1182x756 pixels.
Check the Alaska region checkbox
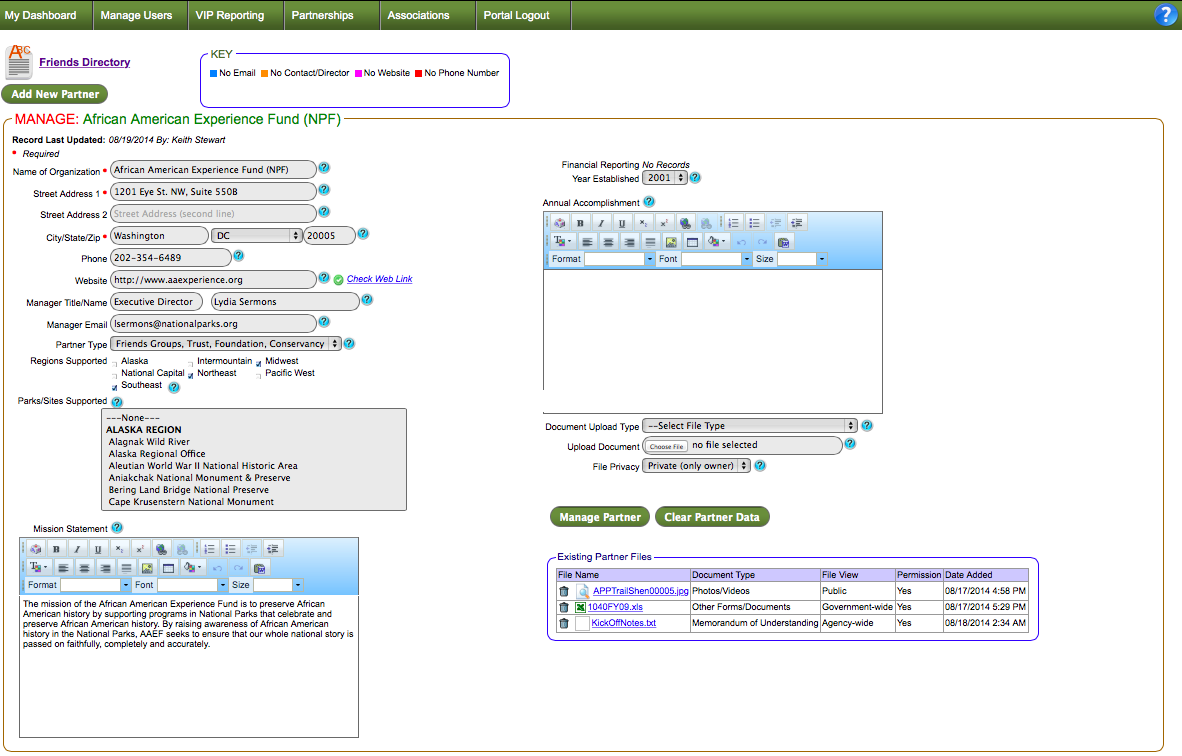click(114, 363)
